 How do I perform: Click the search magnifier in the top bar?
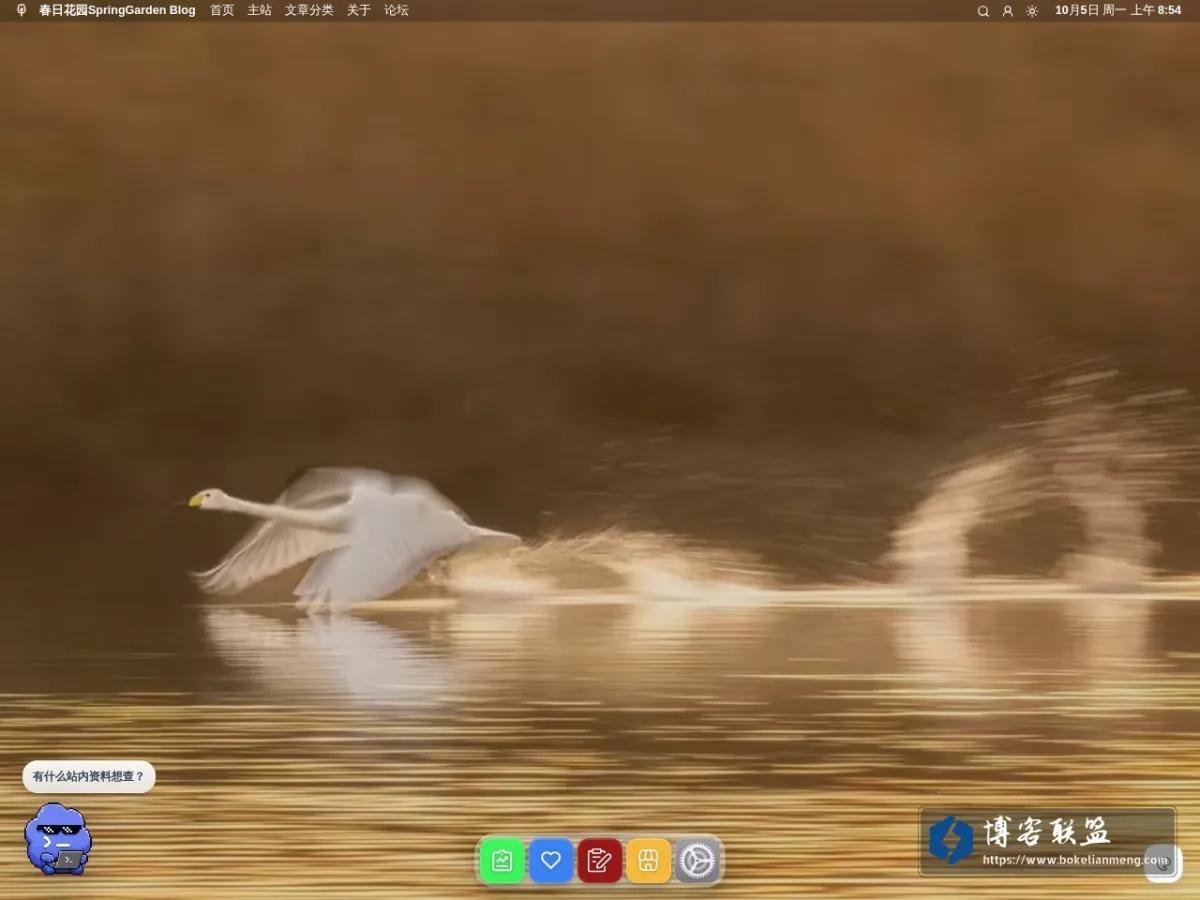point(983,11)
